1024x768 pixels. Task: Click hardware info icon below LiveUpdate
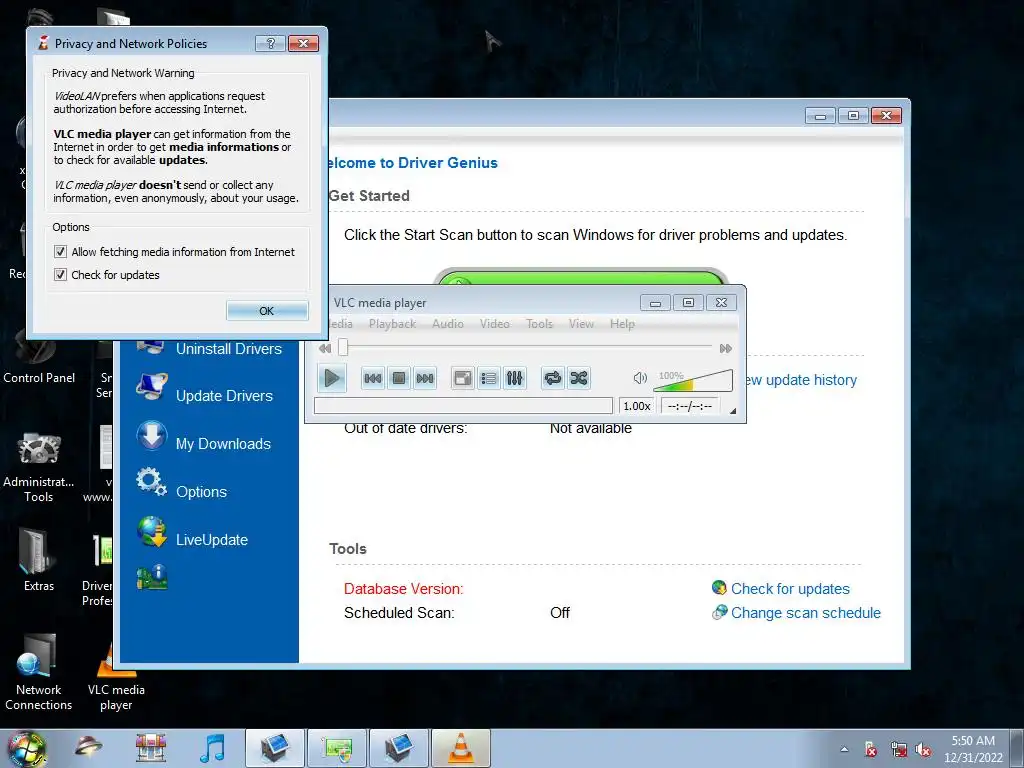coord(152,577)
